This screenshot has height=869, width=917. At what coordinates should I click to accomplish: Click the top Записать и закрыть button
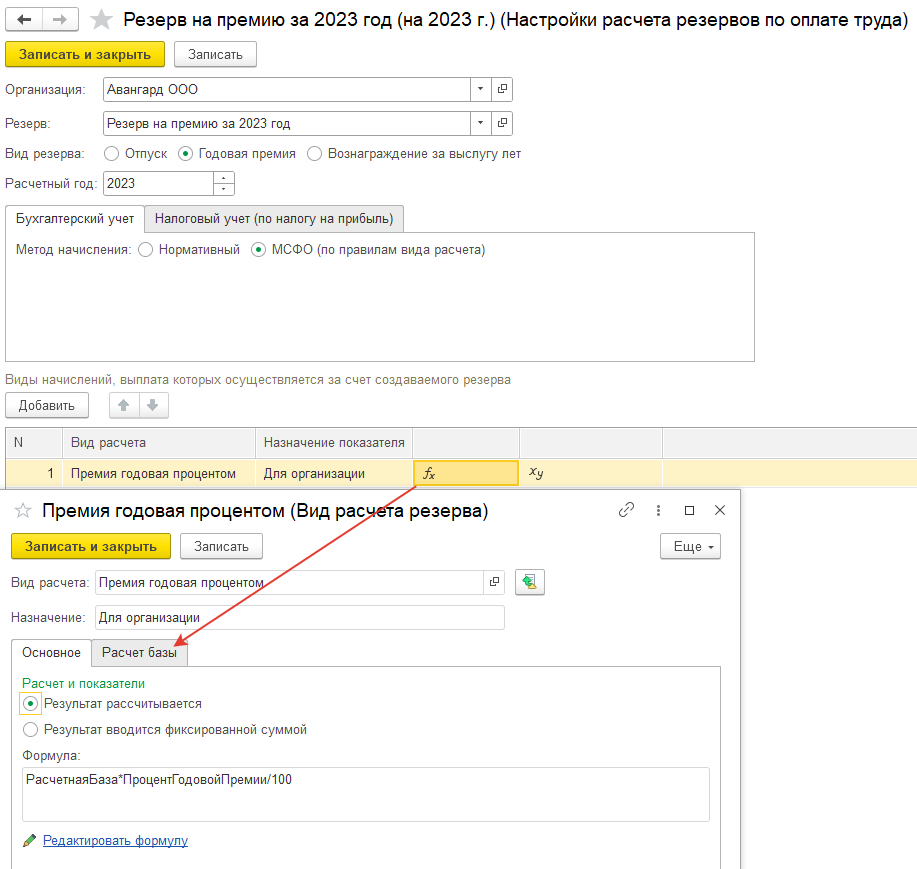85,54
